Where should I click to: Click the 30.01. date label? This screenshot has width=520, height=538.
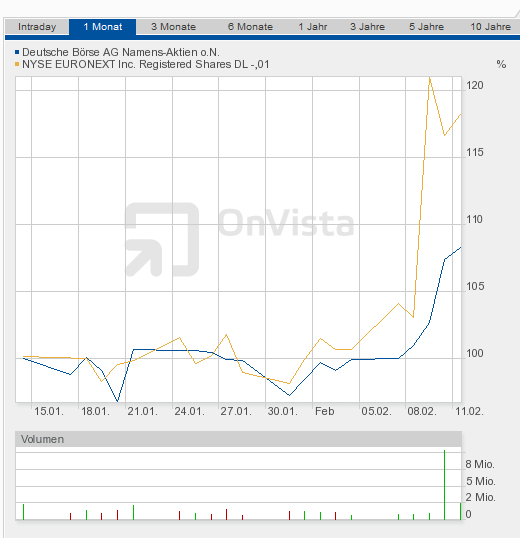[283, 411]
